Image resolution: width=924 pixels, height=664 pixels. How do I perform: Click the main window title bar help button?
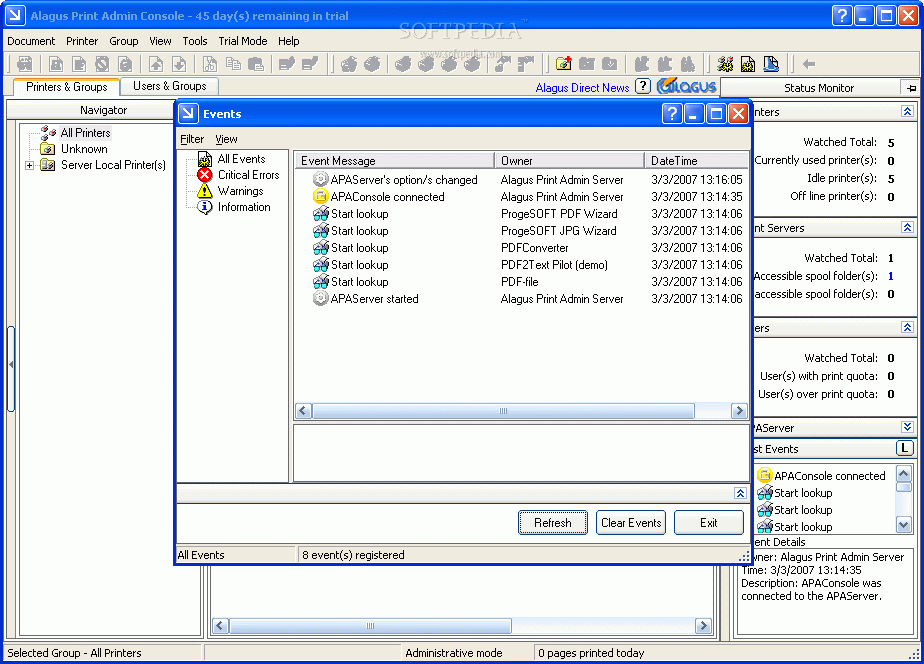[842, 15]
